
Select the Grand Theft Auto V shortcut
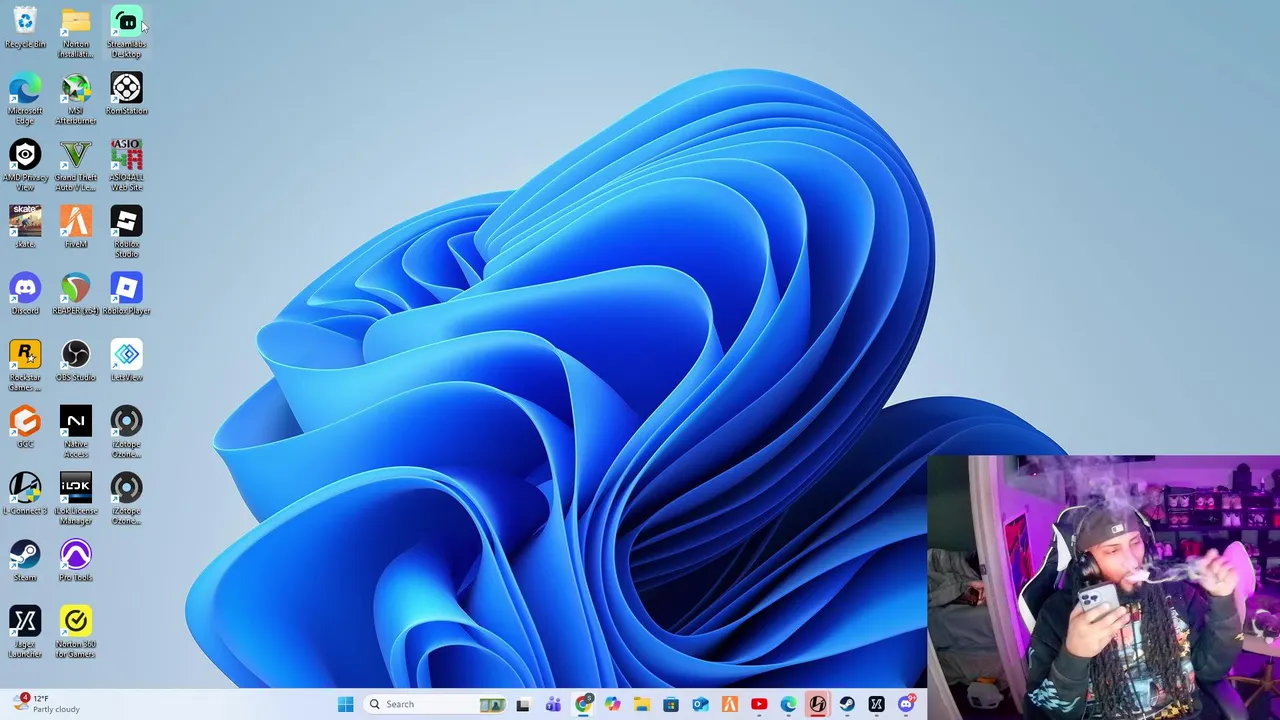point(76,165)
